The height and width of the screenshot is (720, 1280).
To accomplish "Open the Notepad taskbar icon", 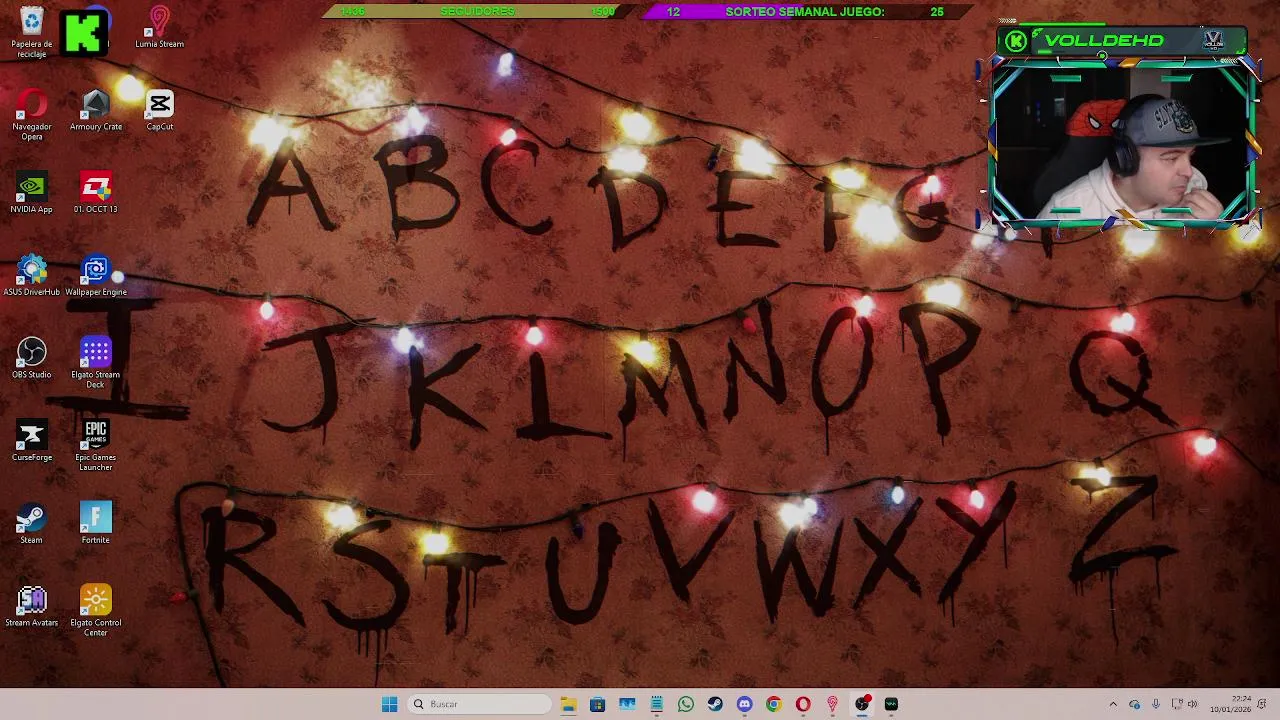I will tap(657, 704).
